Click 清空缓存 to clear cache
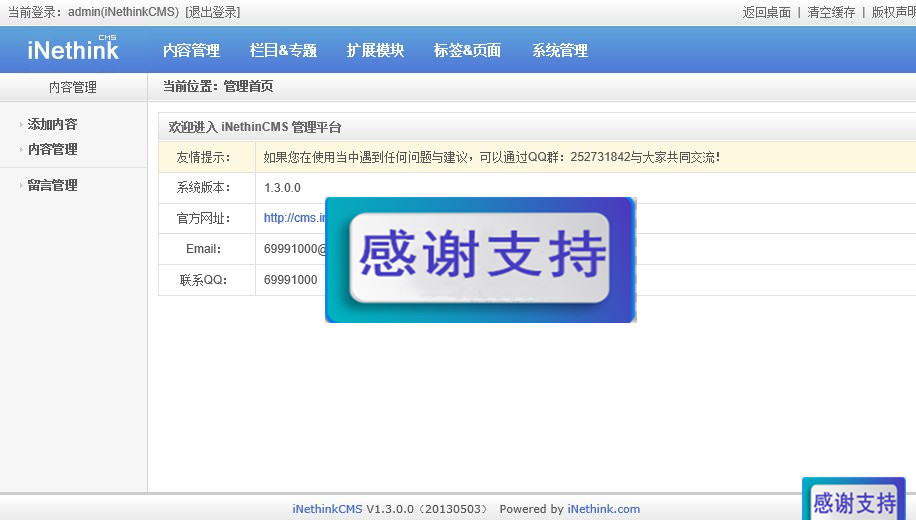Screen dimensions: 916x520 pyautogui.click(x=831, y=12)
